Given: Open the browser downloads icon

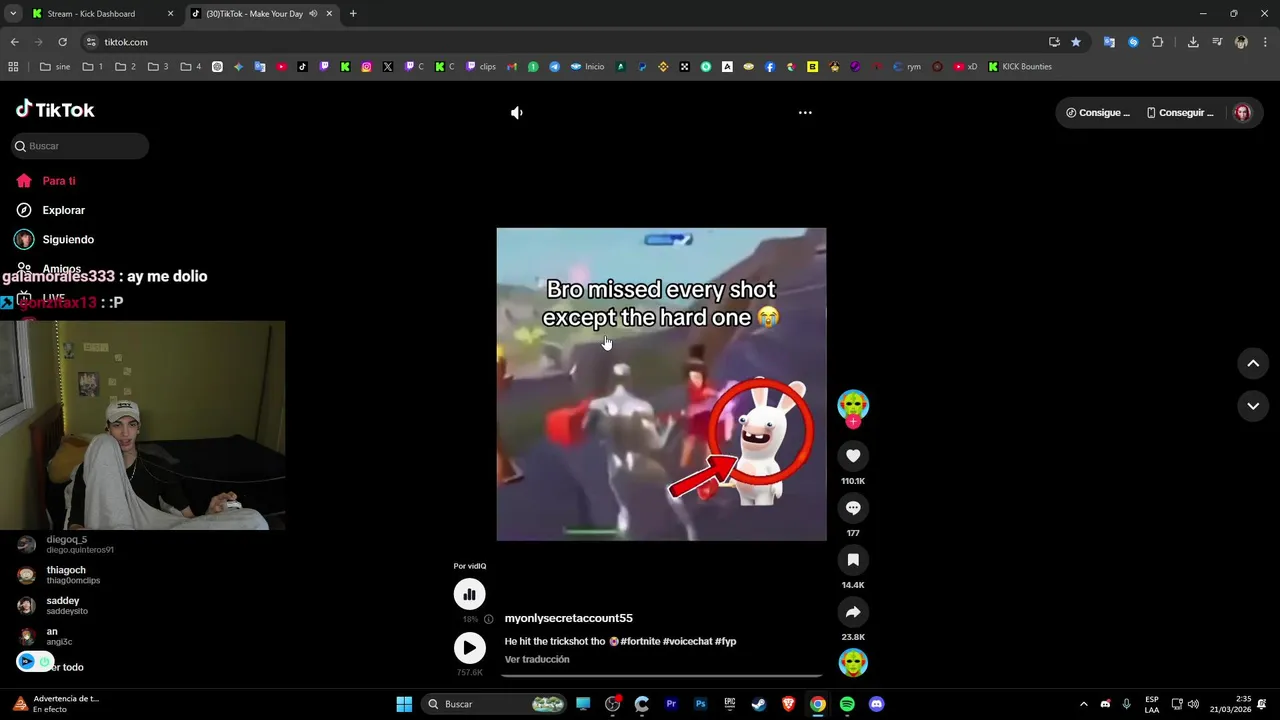Looking at the screenshot, I should [1193, 42].
